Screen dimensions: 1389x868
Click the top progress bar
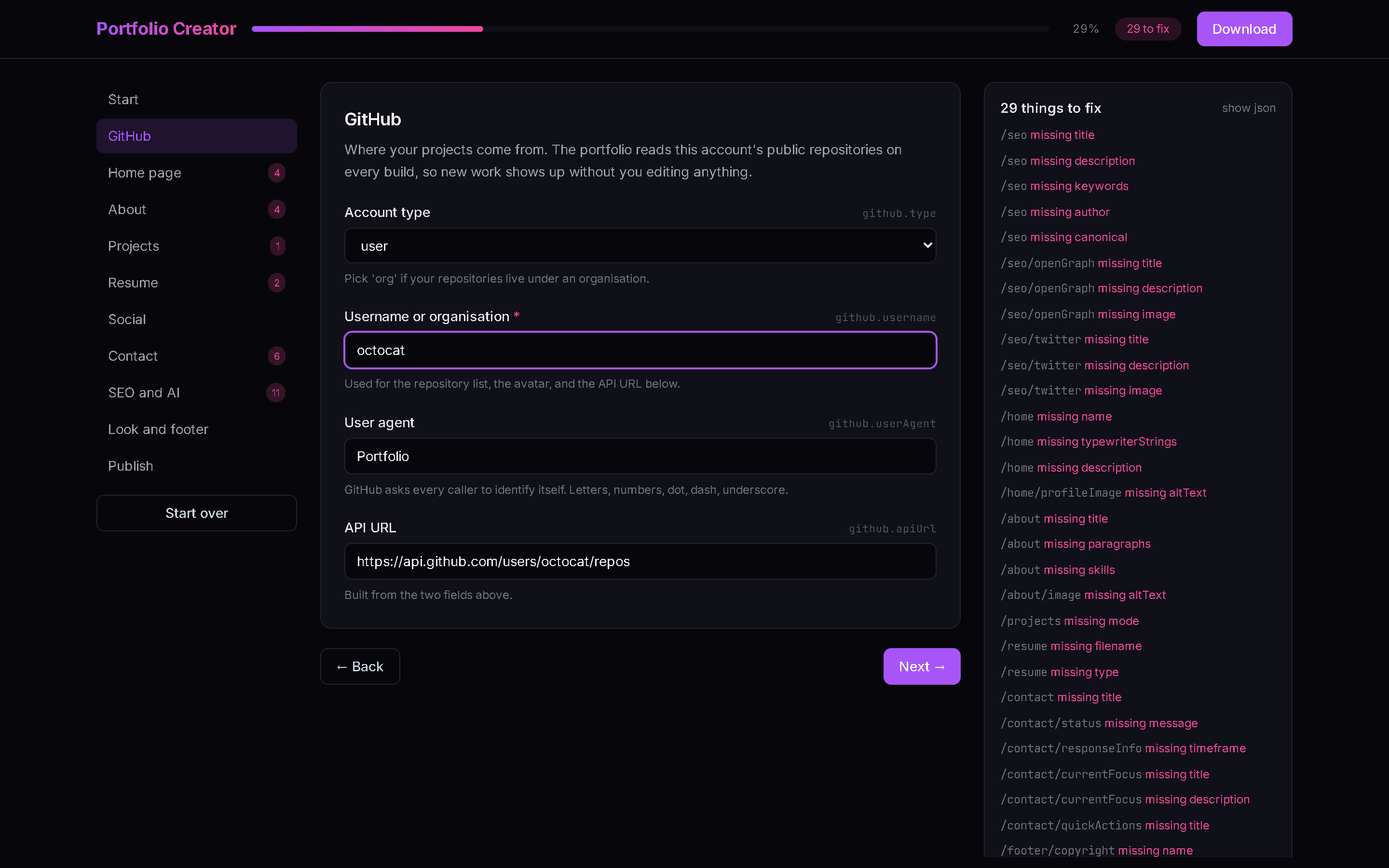(x=650, y=29)
